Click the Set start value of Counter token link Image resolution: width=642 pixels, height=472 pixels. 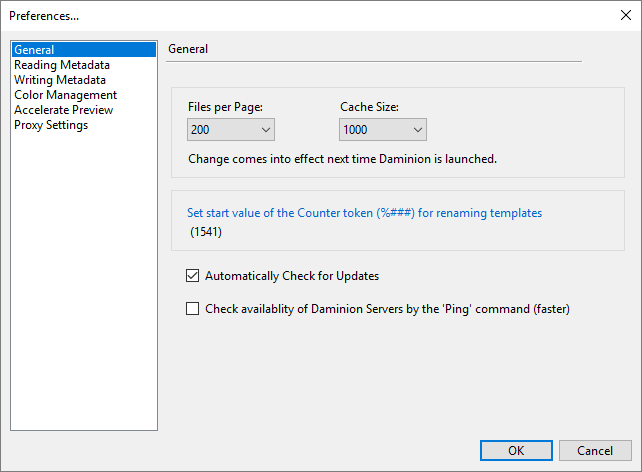364,213
